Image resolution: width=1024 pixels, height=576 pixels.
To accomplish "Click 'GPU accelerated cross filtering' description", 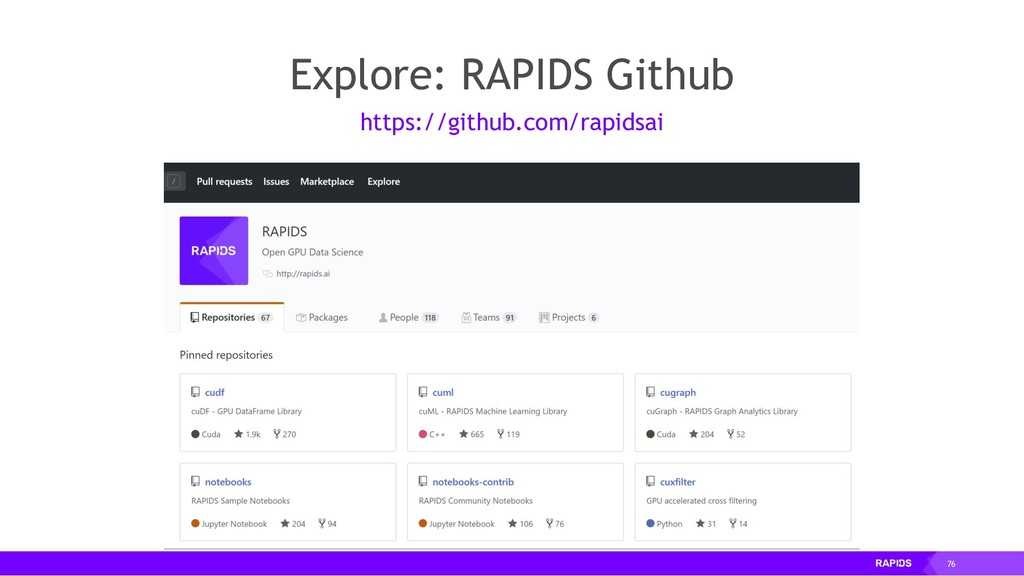I will [x=701, y=501].
